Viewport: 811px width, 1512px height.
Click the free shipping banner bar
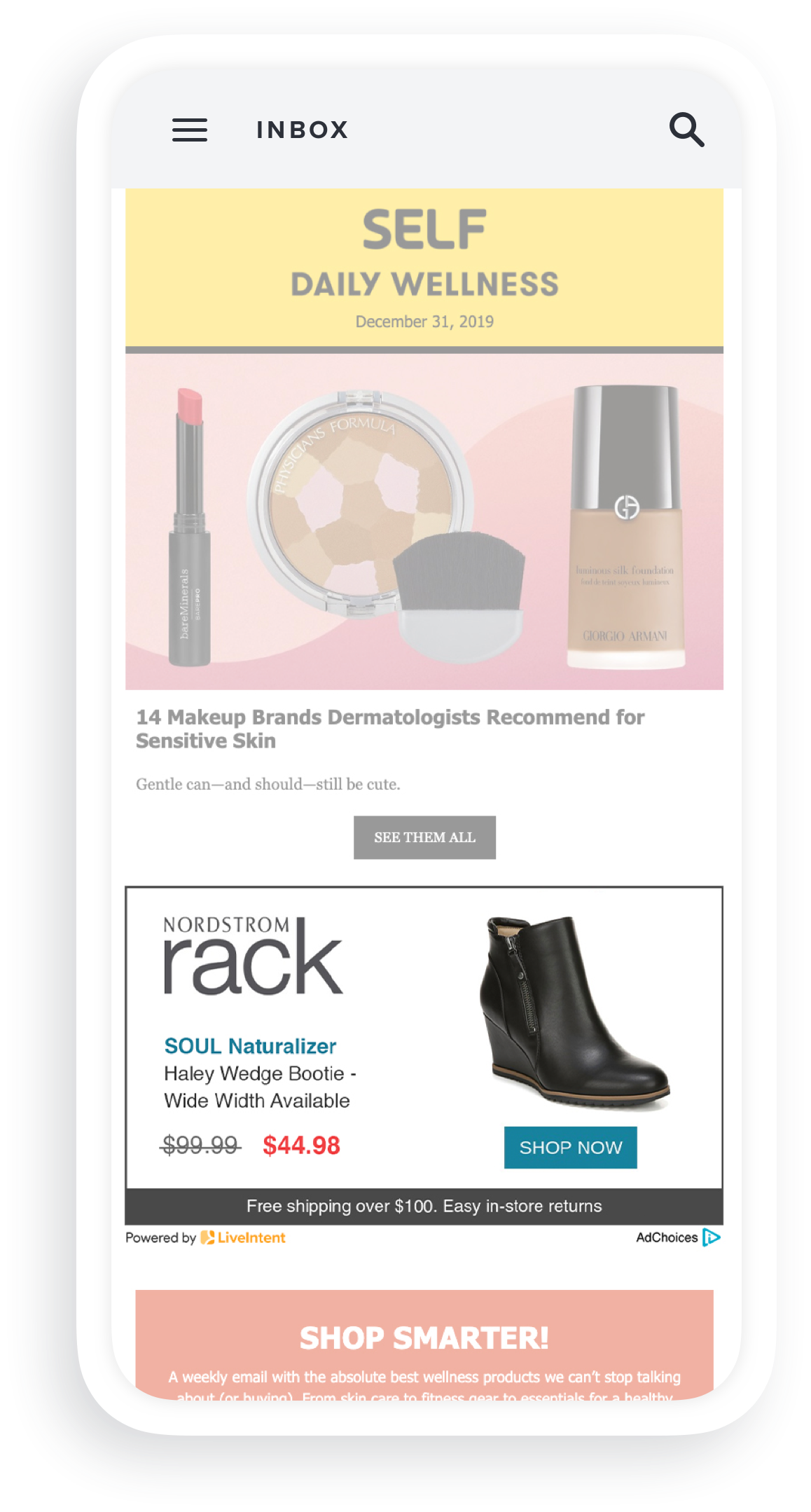424,1206
